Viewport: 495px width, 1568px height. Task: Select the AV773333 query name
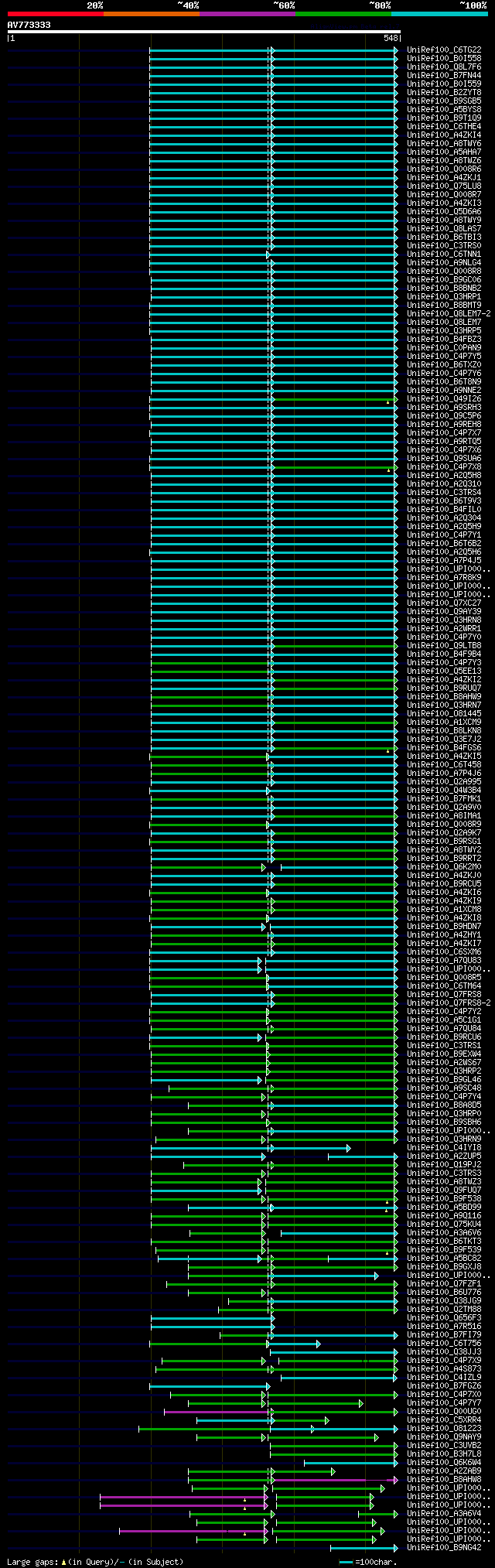[29, 25]
